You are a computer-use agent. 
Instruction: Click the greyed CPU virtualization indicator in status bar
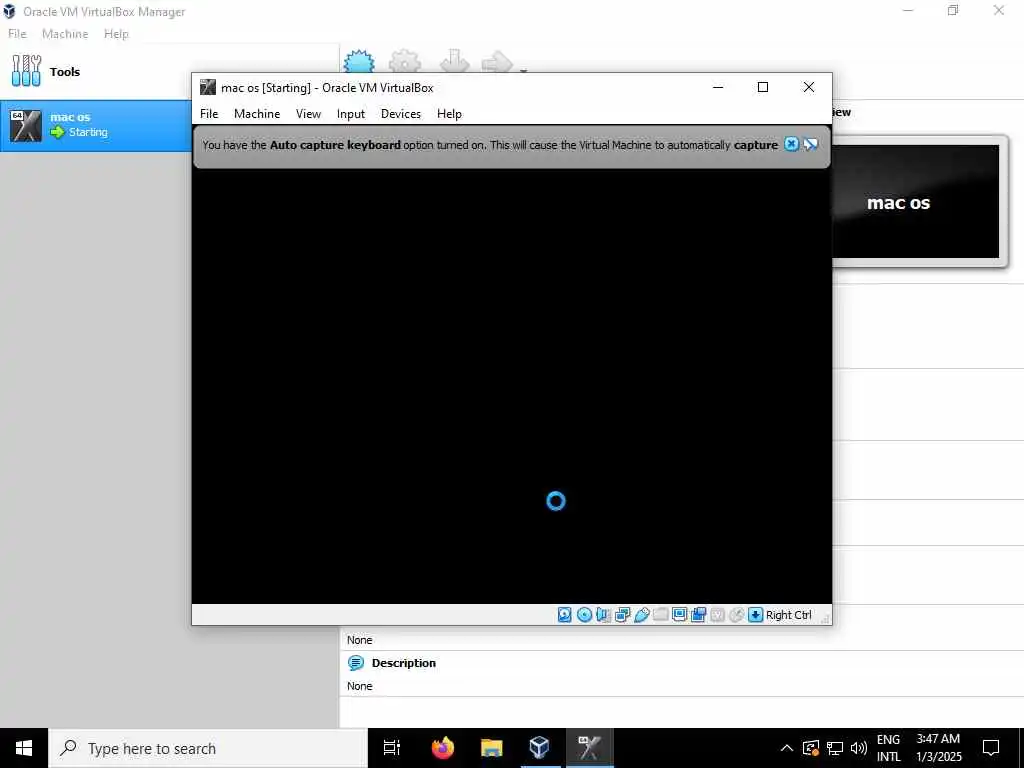tap(717, 615)
